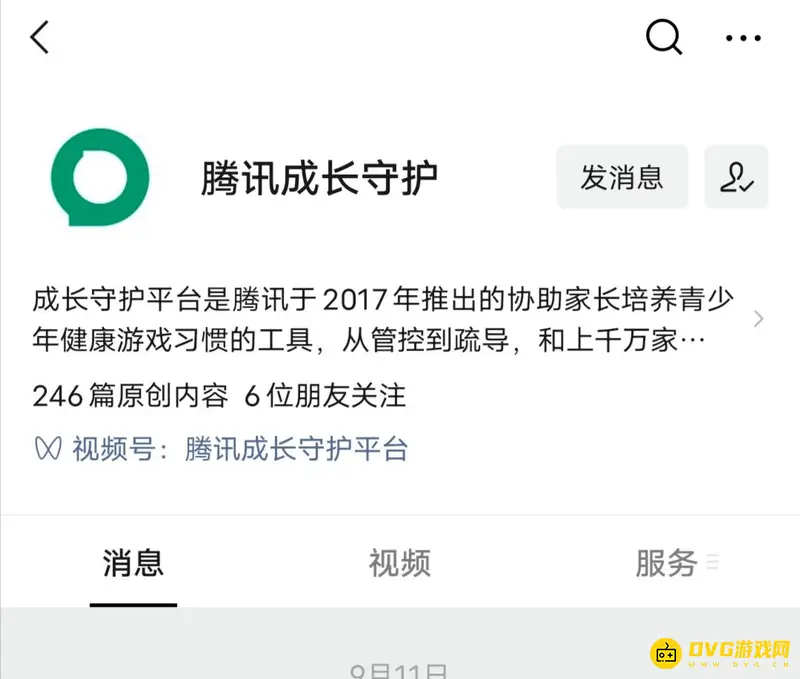This screenshot has width=800, height=679.
Task: Tap the green 腾讯成长守护 account avatar
Action: tap(97, 176)
